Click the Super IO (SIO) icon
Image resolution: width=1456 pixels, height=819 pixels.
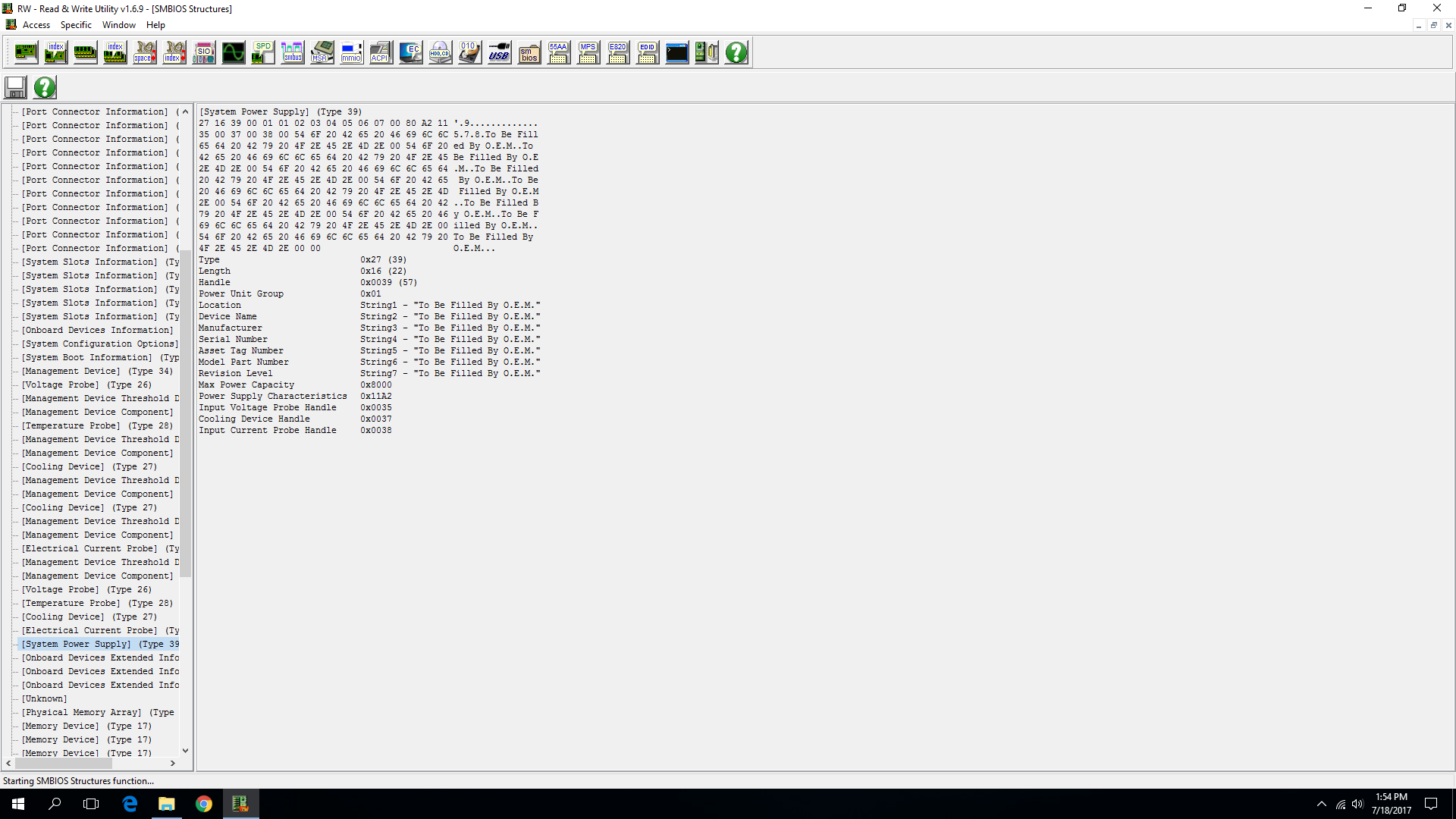[203, 52]
